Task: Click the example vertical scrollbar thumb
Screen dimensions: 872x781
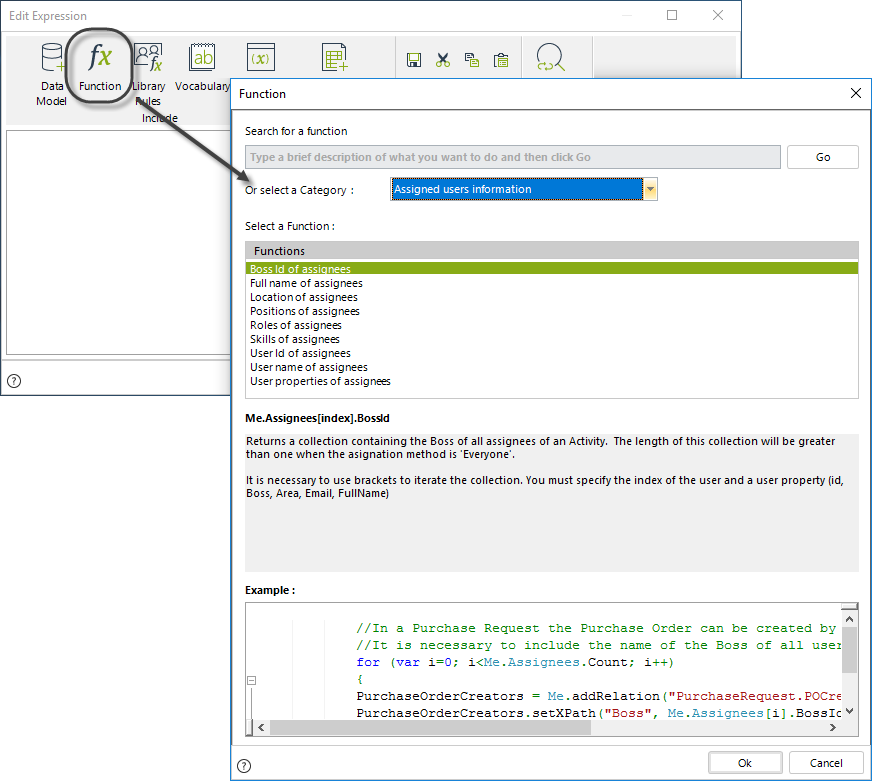Action: coord(849,650)
